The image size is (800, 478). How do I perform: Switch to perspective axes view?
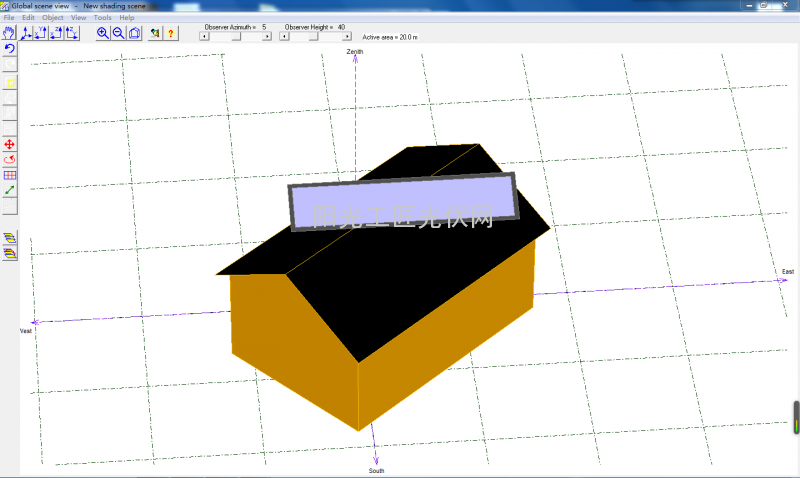click(x=26, y=33)
